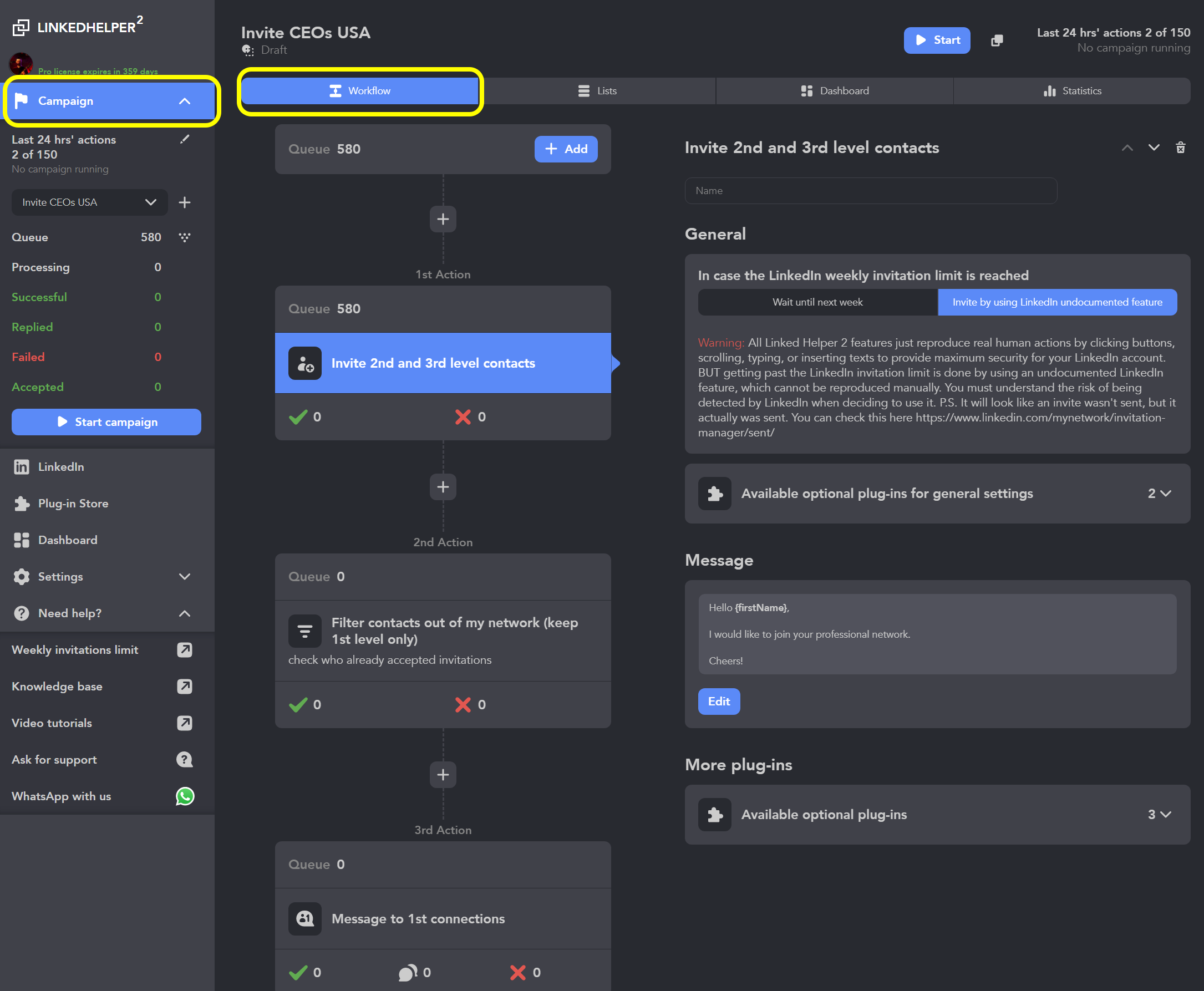Expand optional plug-ins for general settings
Viewport: 1204px width, 991px height.
pyautogui.click(x=937, y=493)
